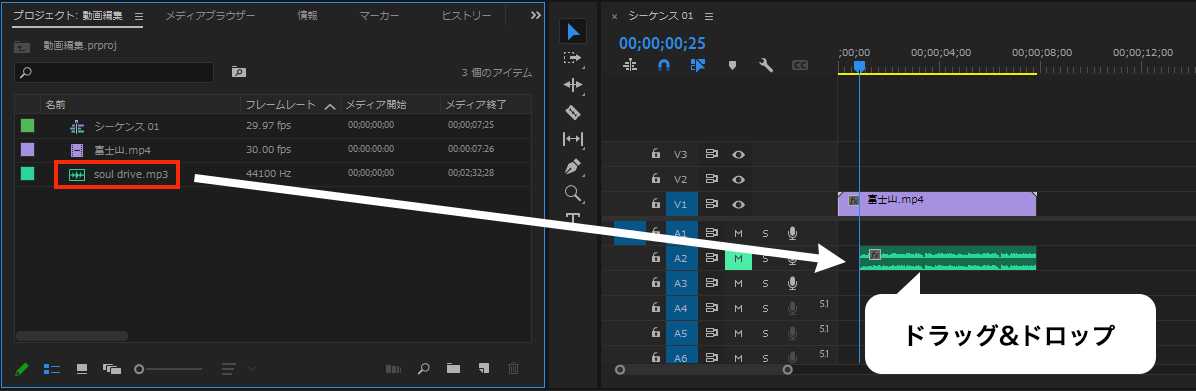The image size is (1196, 391).
Task: Click the insert as nests toggle icon
Action: point(630,66)
